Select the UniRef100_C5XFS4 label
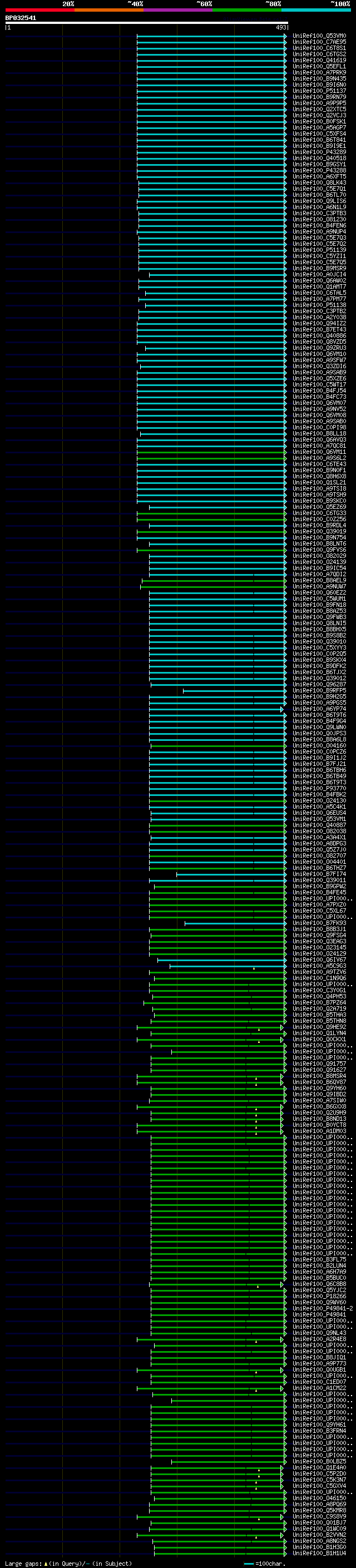This screenshot has height=1568, width=356. (x=319, y=134)
